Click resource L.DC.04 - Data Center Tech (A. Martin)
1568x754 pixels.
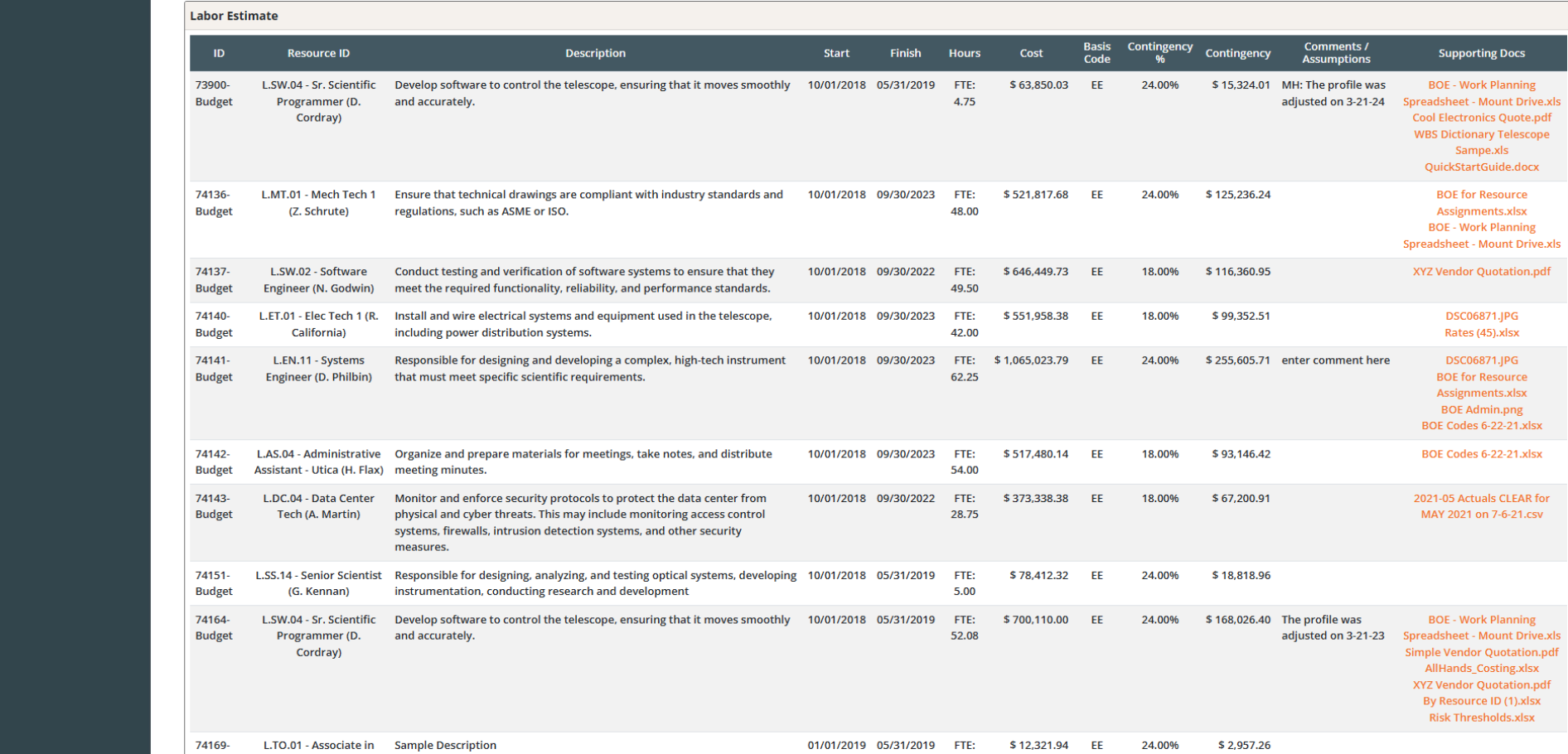point(318,505)
